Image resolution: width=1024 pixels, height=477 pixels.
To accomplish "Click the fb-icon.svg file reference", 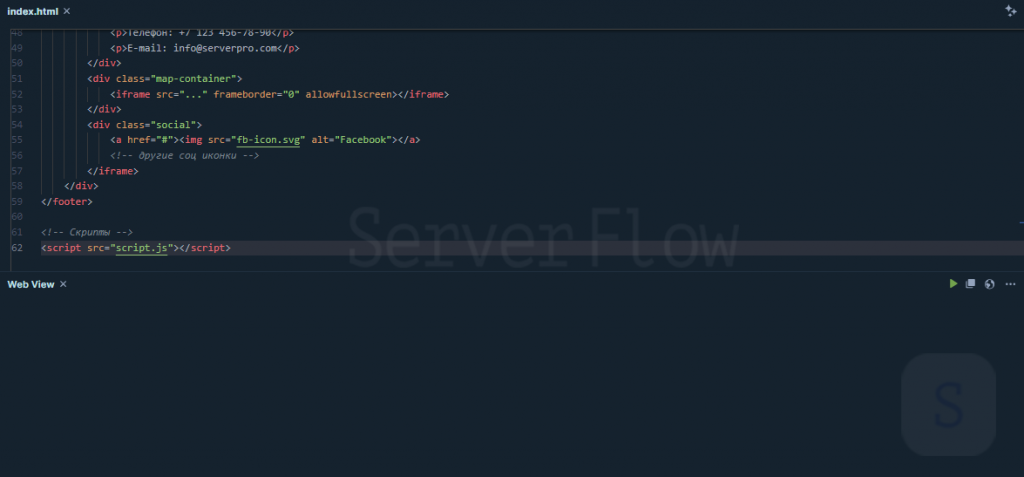I will pos(267,140).
